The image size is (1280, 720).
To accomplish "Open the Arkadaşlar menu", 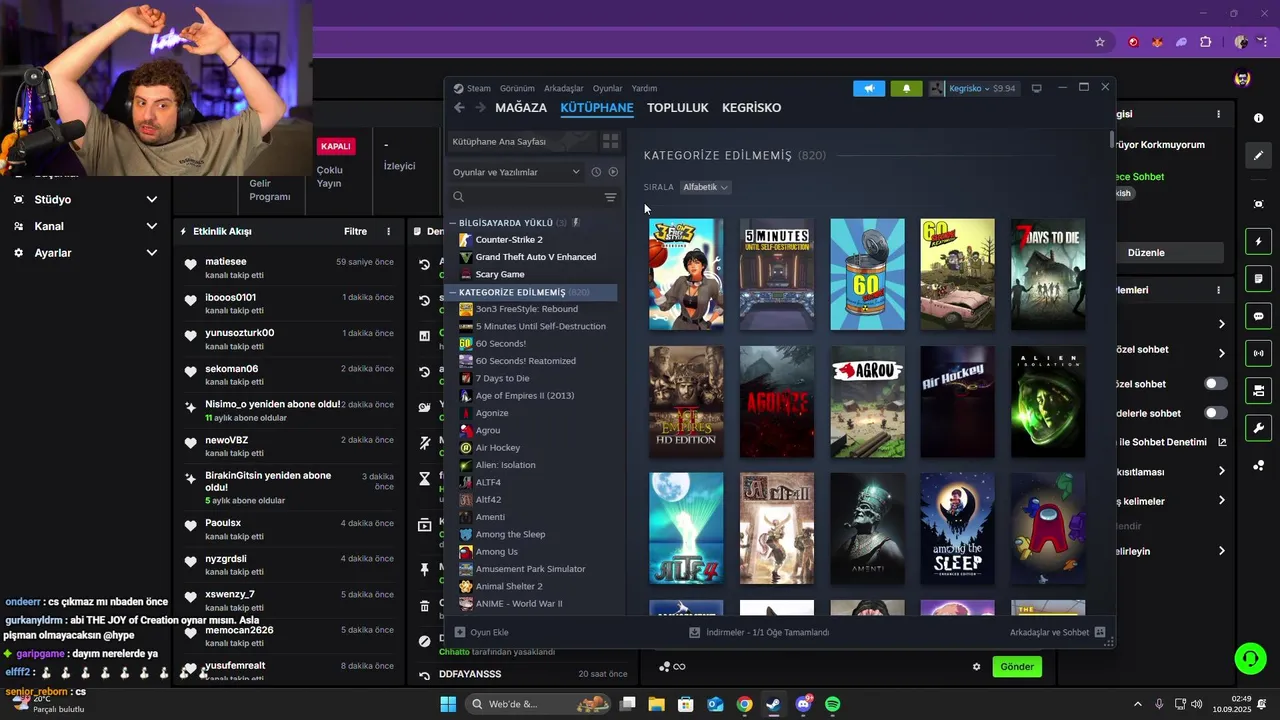I will coord(564,88).
